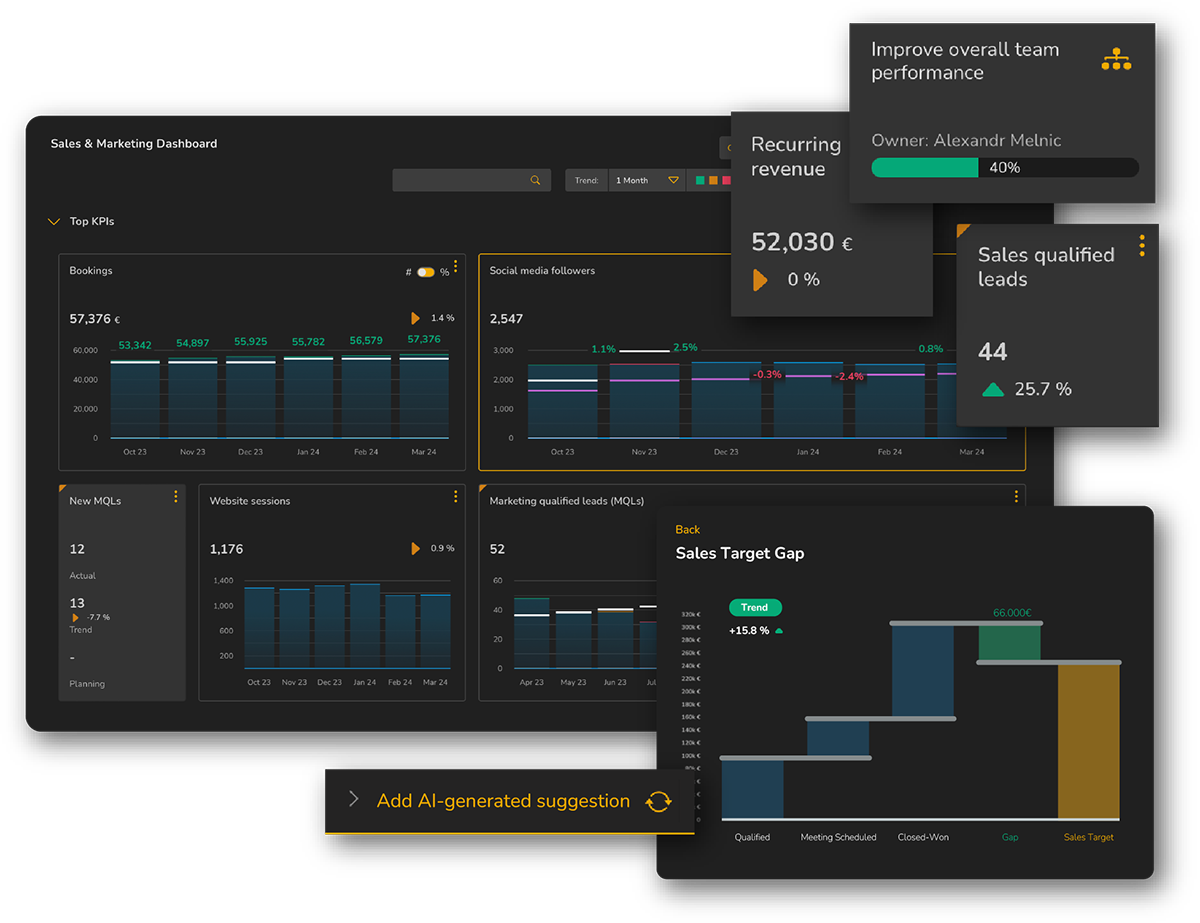Click the green up-trend triangle showing 25.7%
Image resolution: width=1200 pixels, height=923 pixels.
pyautogui.click(x=991, y=390)
